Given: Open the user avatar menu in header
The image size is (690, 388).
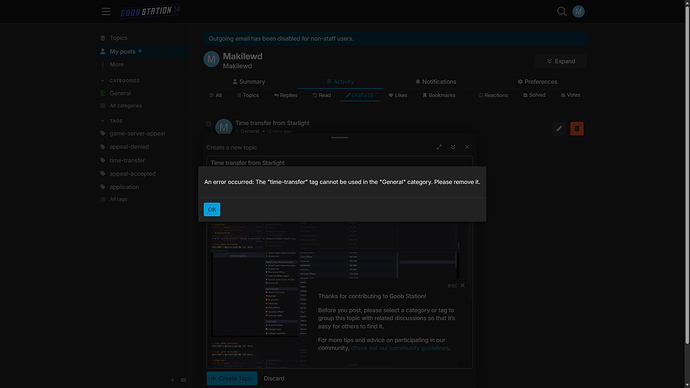Looking at the screenshot, I should tap(578, 11).
